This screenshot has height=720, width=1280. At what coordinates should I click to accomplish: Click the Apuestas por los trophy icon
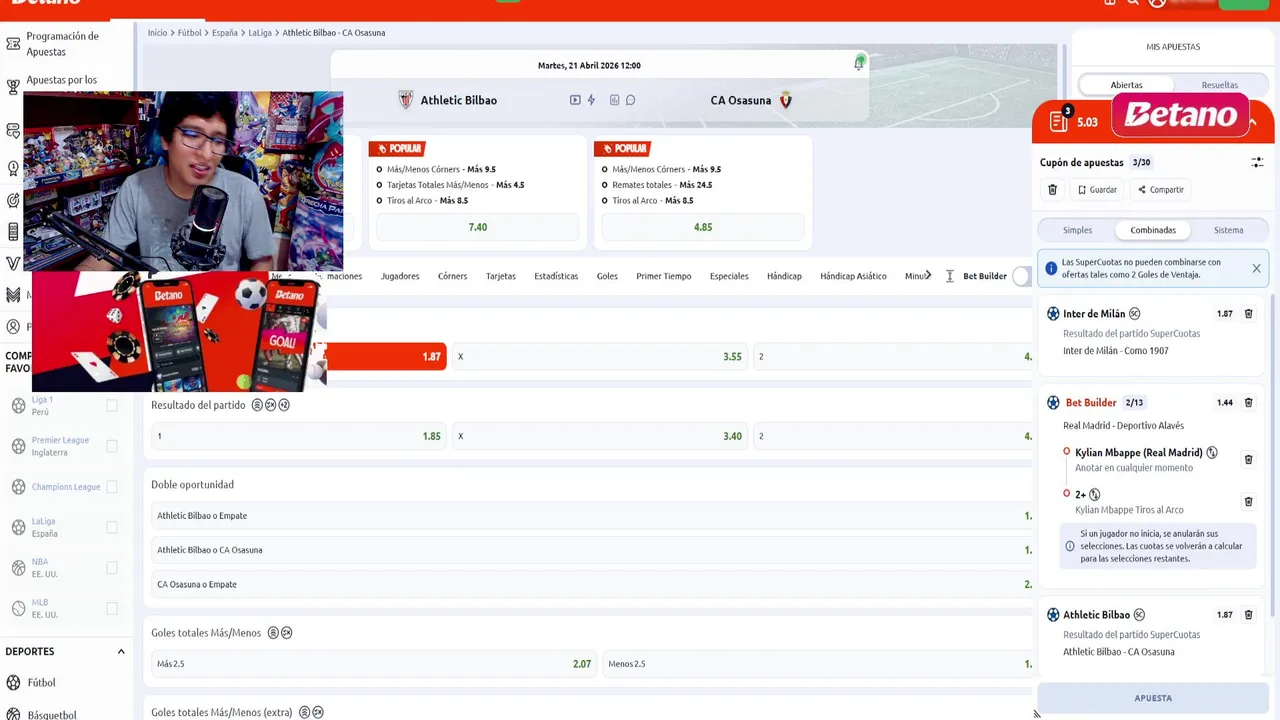pos(13,87)
